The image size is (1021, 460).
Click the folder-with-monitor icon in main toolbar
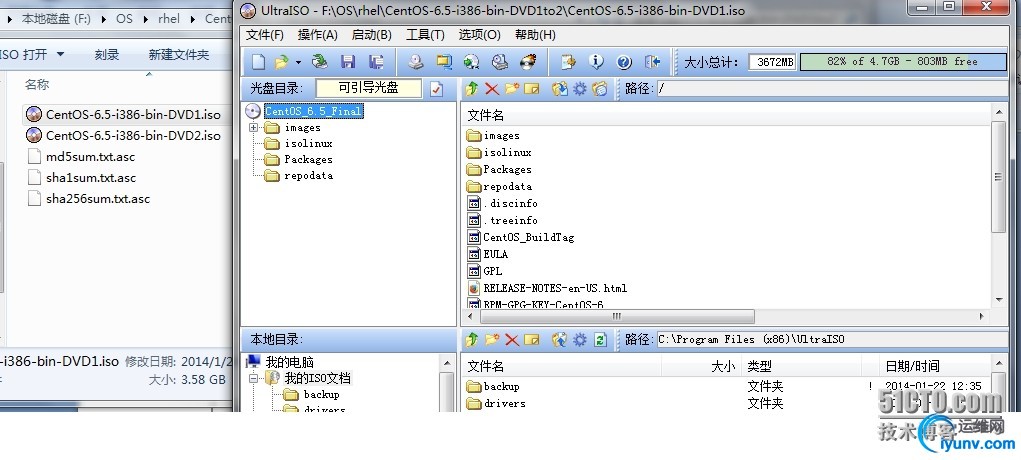pos(443,62)
